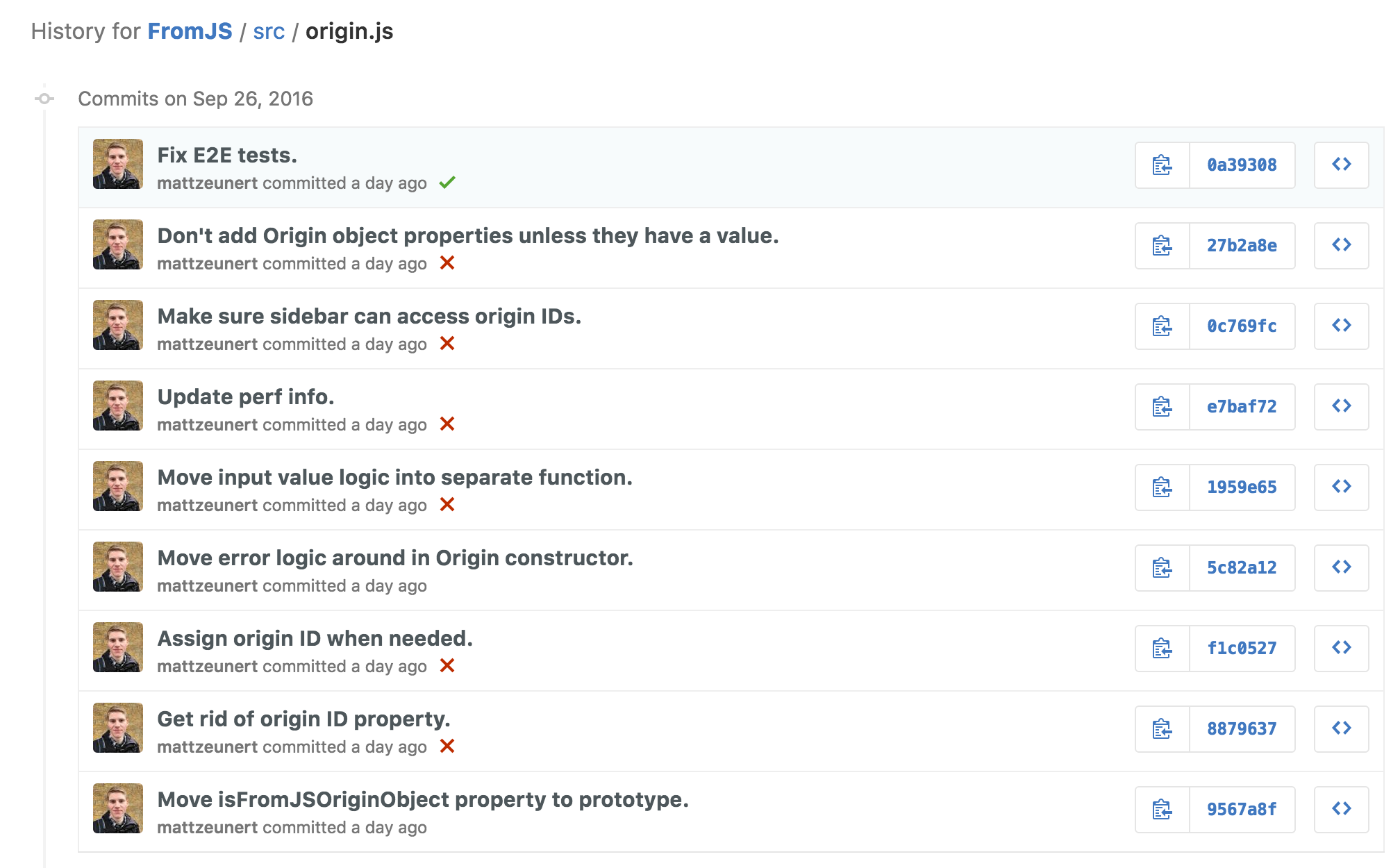Image resolution: width=1400 pixels, height=868 pixels.
Task: Browse repository at commit 1959e65
Action: click(1341, 487)
